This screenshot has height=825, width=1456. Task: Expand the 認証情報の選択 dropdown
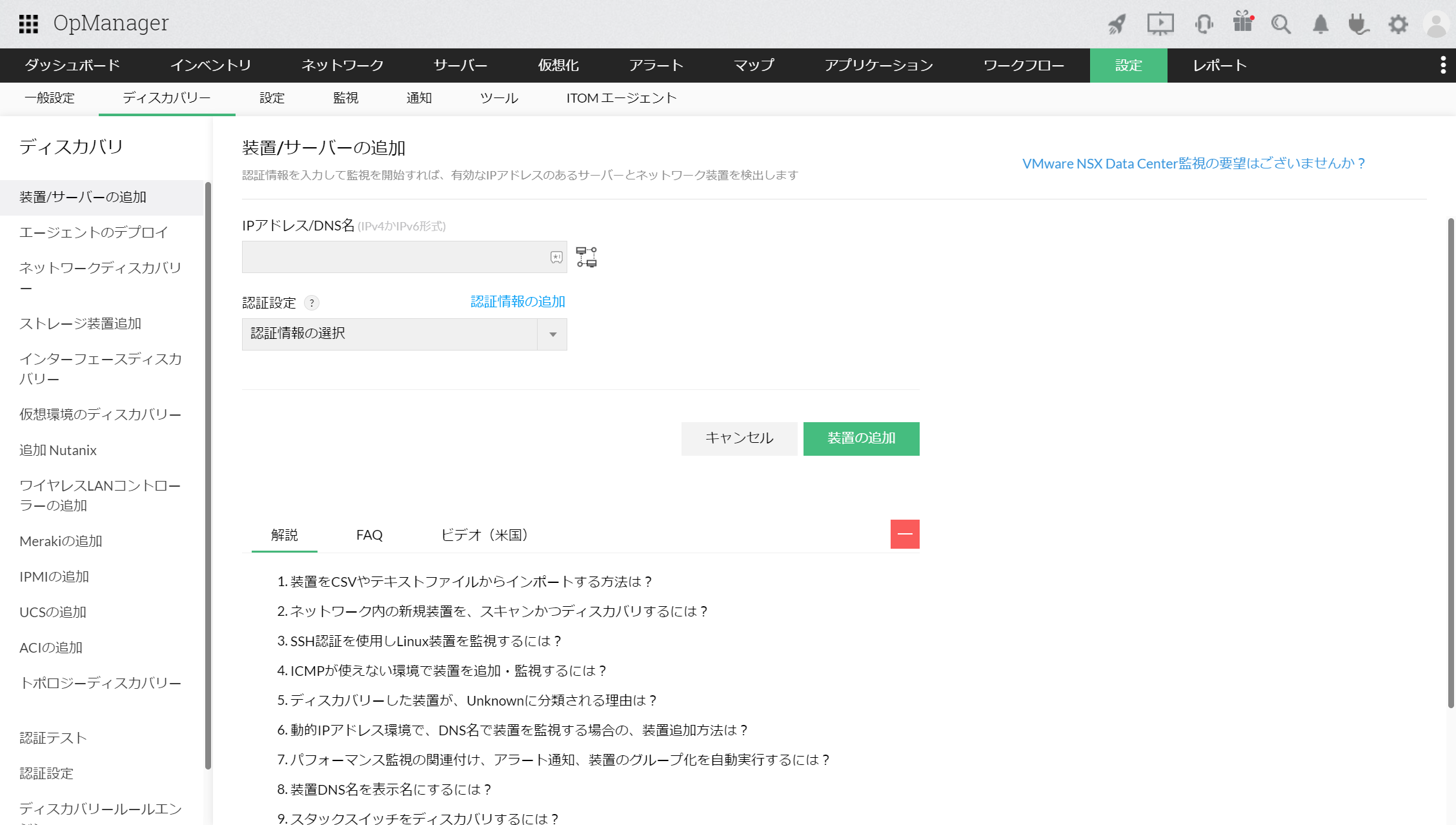(552, 334)
